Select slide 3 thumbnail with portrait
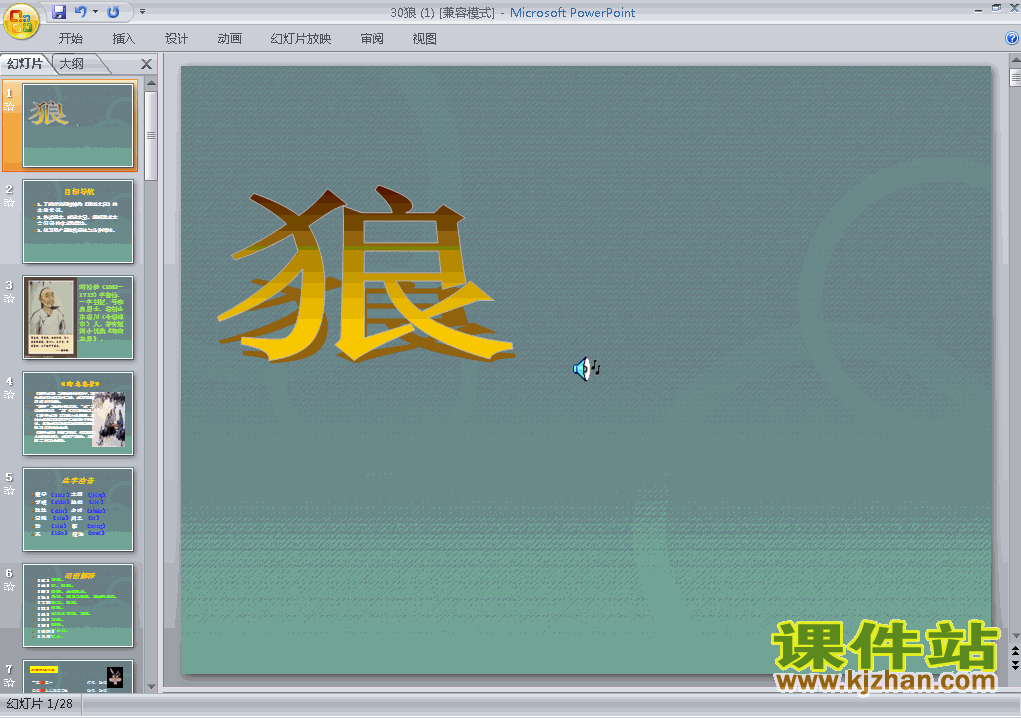The width and height of the screenshot is (1021, 718). 78,317
